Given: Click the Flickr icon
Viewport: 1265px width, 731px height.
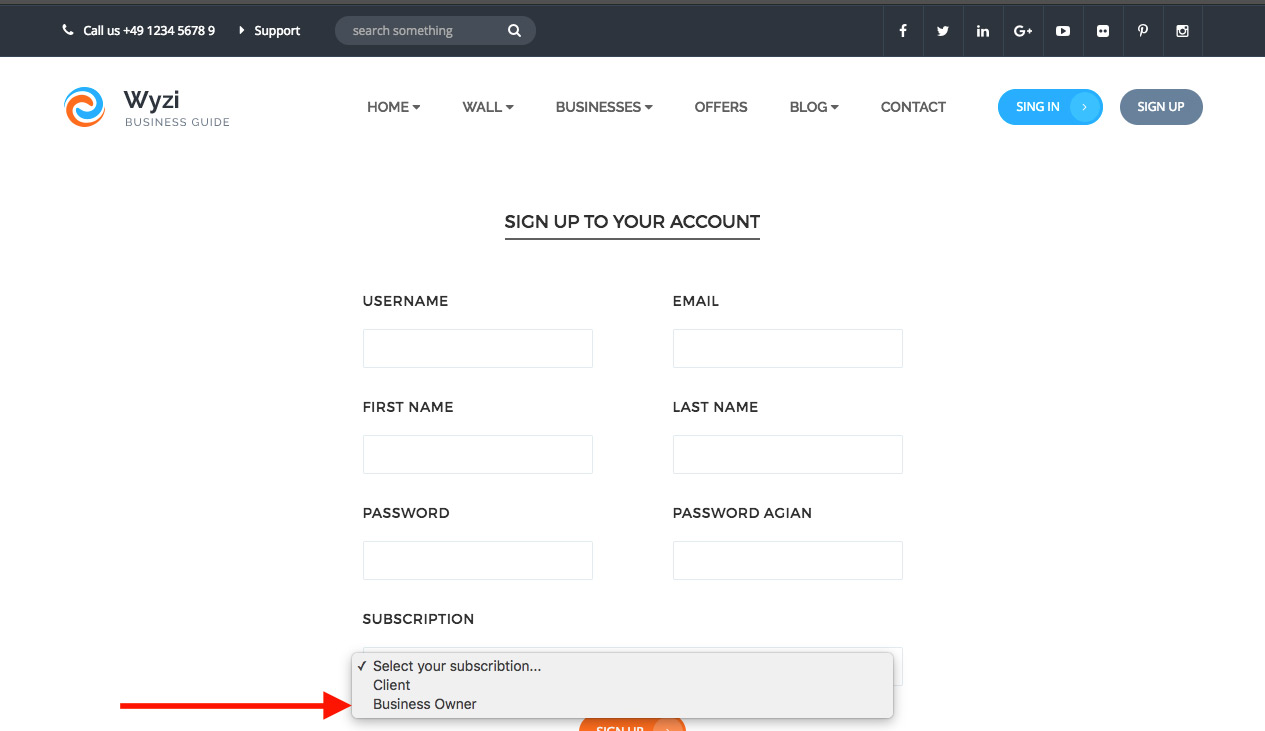Looking at the screenshot, I should [1102, 31].
